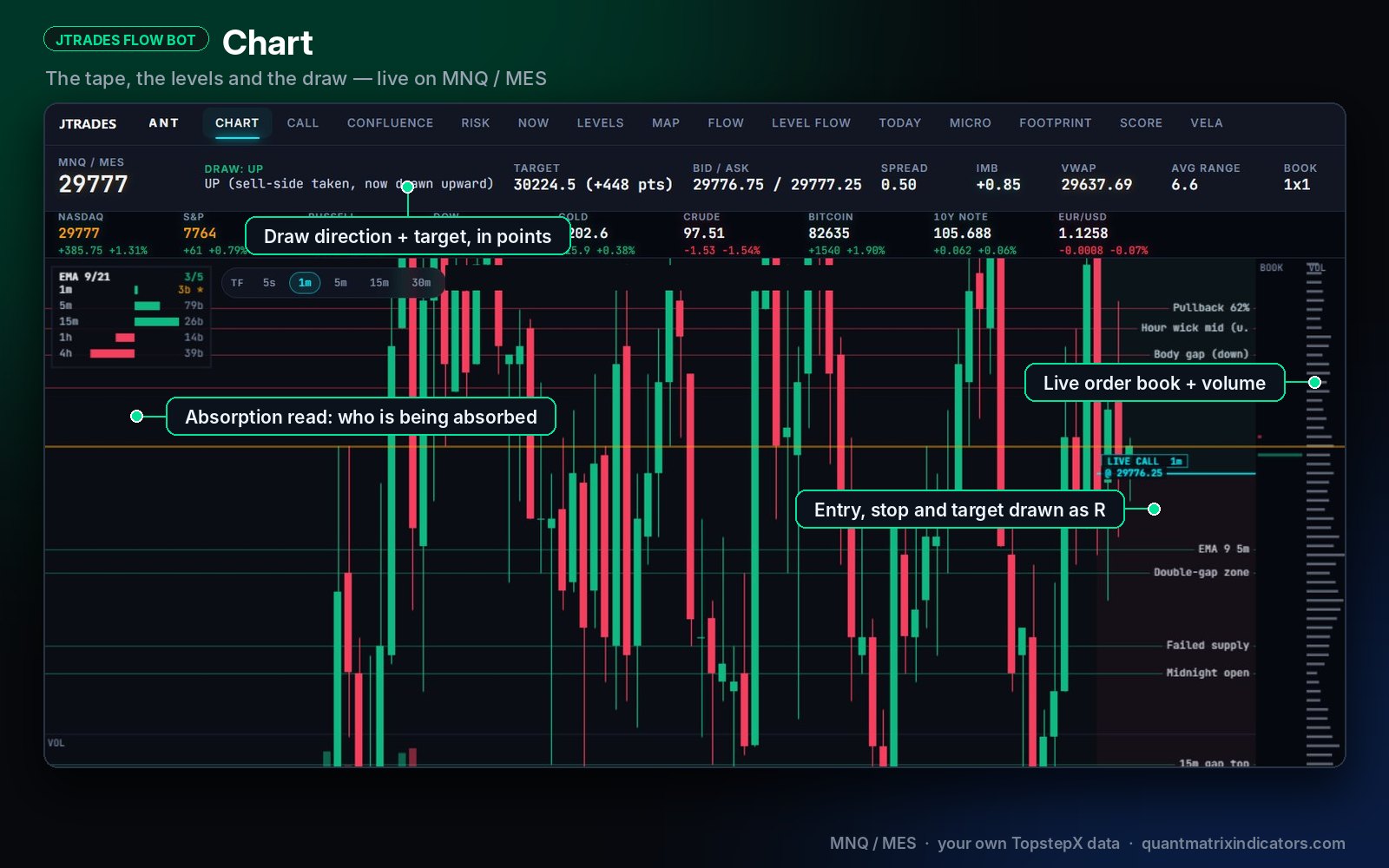Open the MICRO tab

970,123
